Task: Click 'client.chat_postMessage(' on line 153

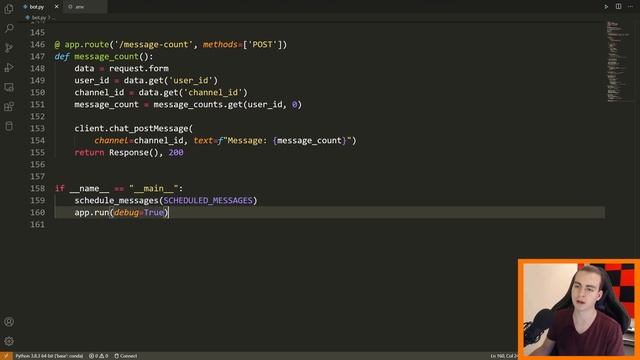Action: pos(133,129)
